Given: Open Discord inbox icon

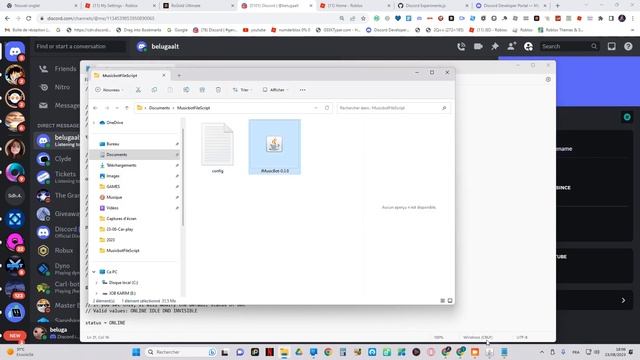Looking at the screenshot, I should 611,47.
